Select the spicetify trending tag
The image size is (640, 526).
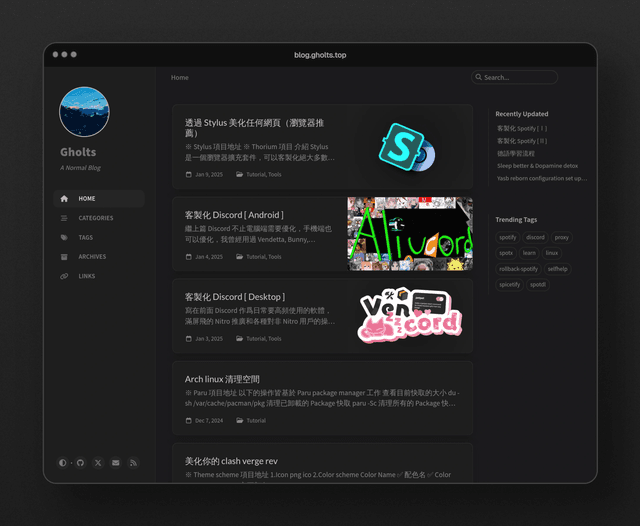(510, 285)
